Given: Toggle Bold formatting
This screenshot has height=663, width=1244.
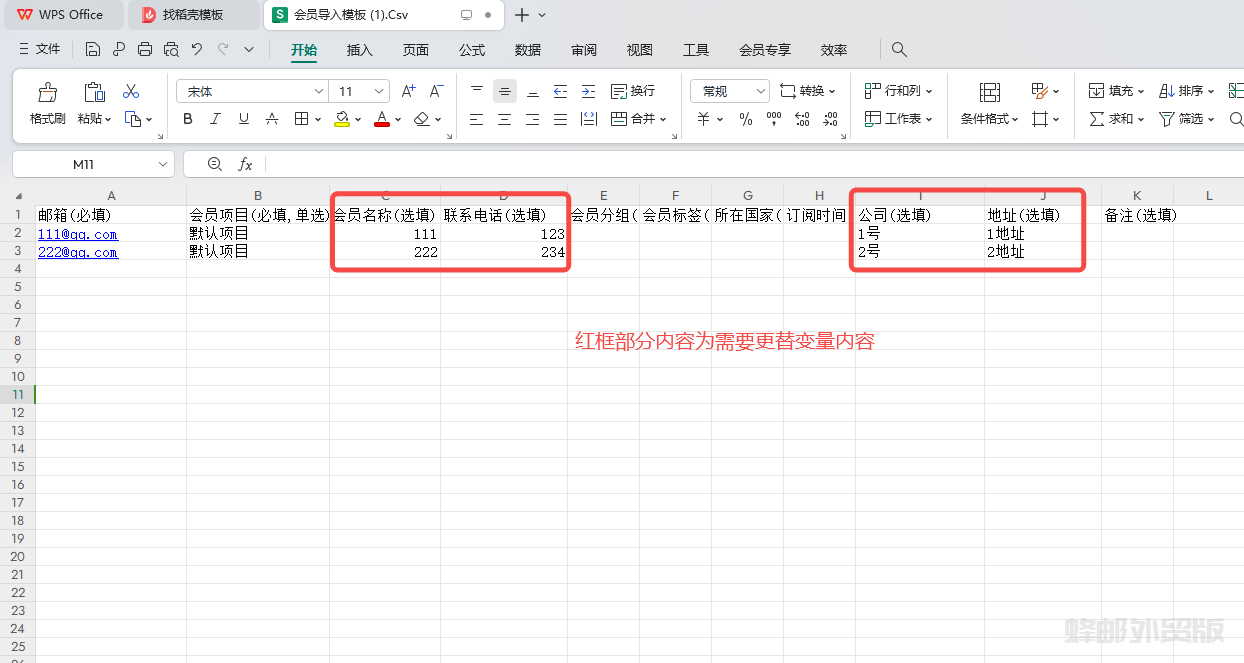Looking at the screenshot, I should coord(188,119).
